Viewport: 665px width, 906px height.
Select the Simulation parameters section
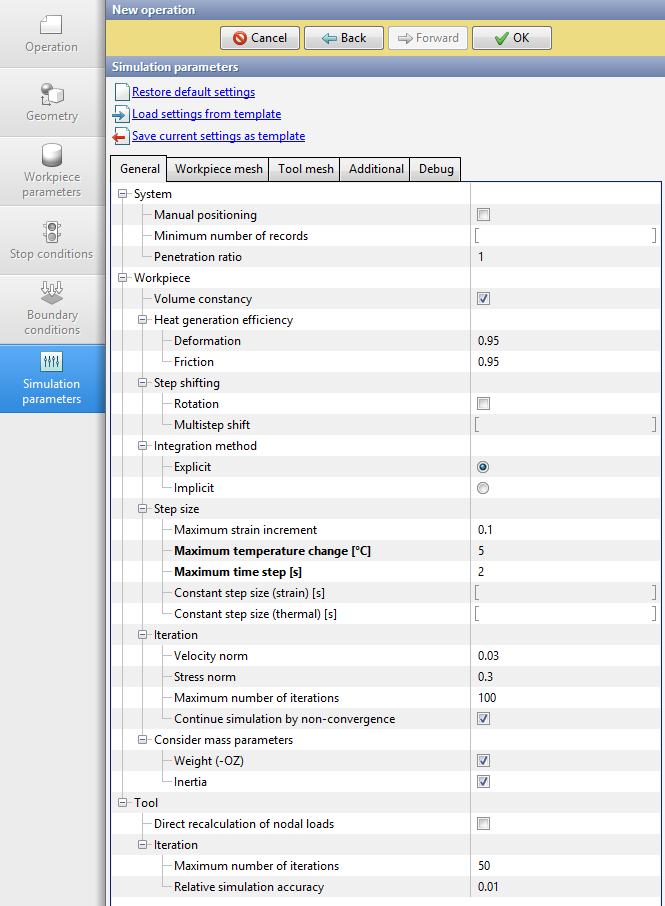pos(51,378)
